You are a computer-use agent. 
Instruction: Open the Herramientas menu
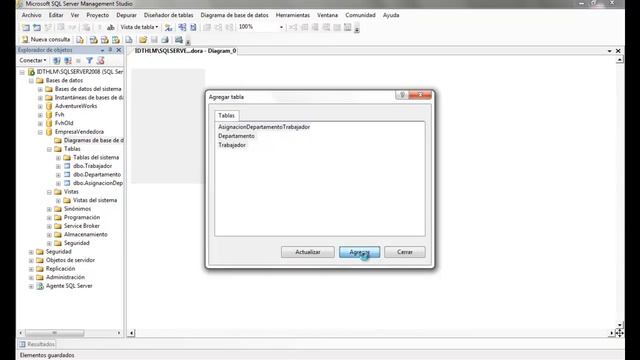point(293,15)
